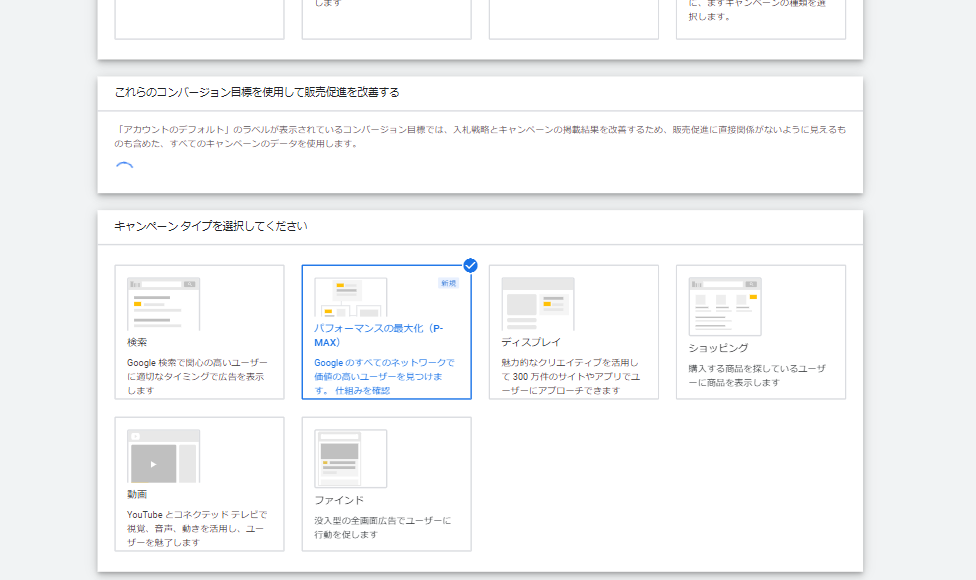Click the 300 万件のサイト description text
This screenshot has width=976, height=580.
571,377
